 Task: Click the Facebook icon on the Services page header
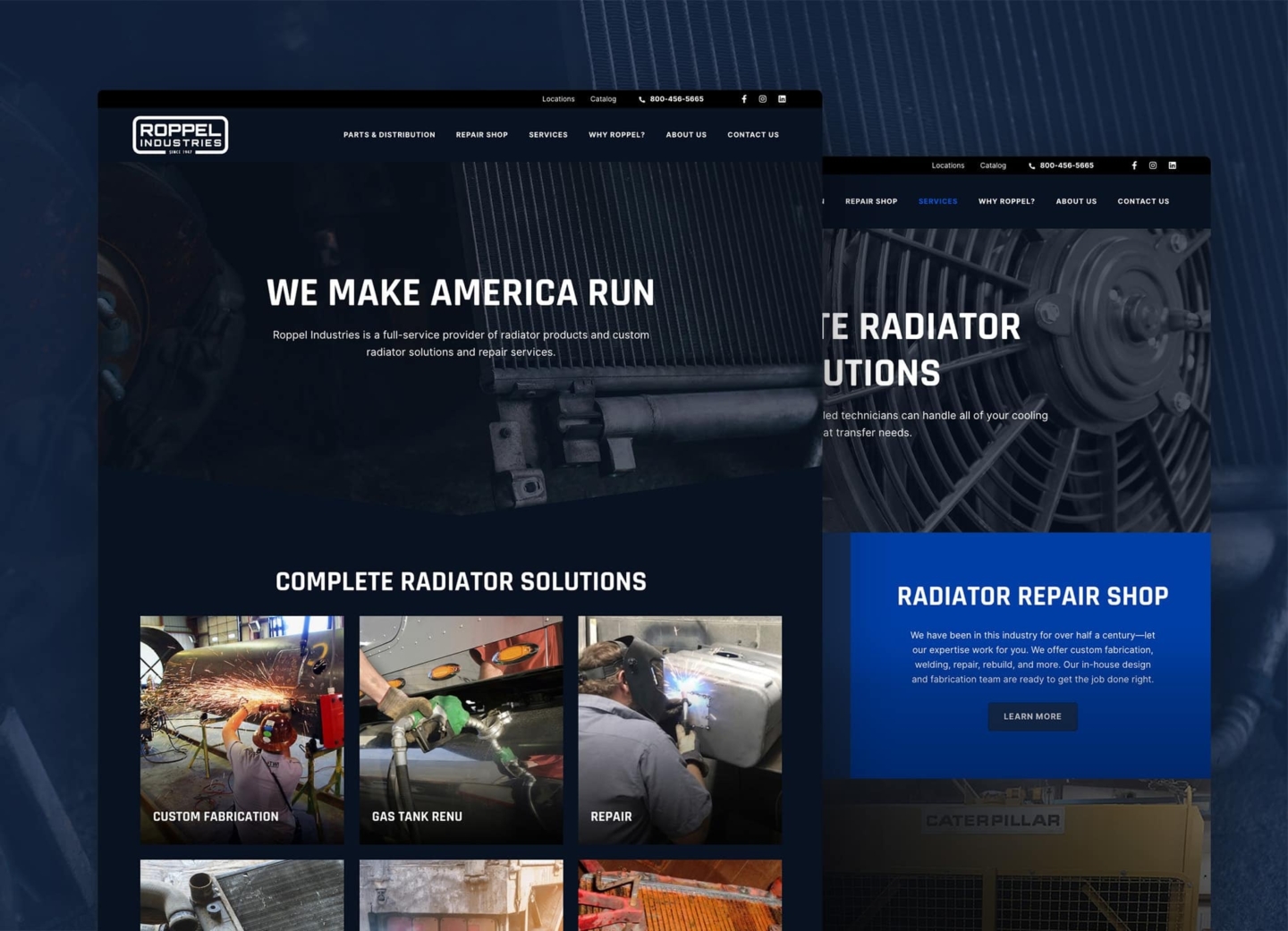1133,165
